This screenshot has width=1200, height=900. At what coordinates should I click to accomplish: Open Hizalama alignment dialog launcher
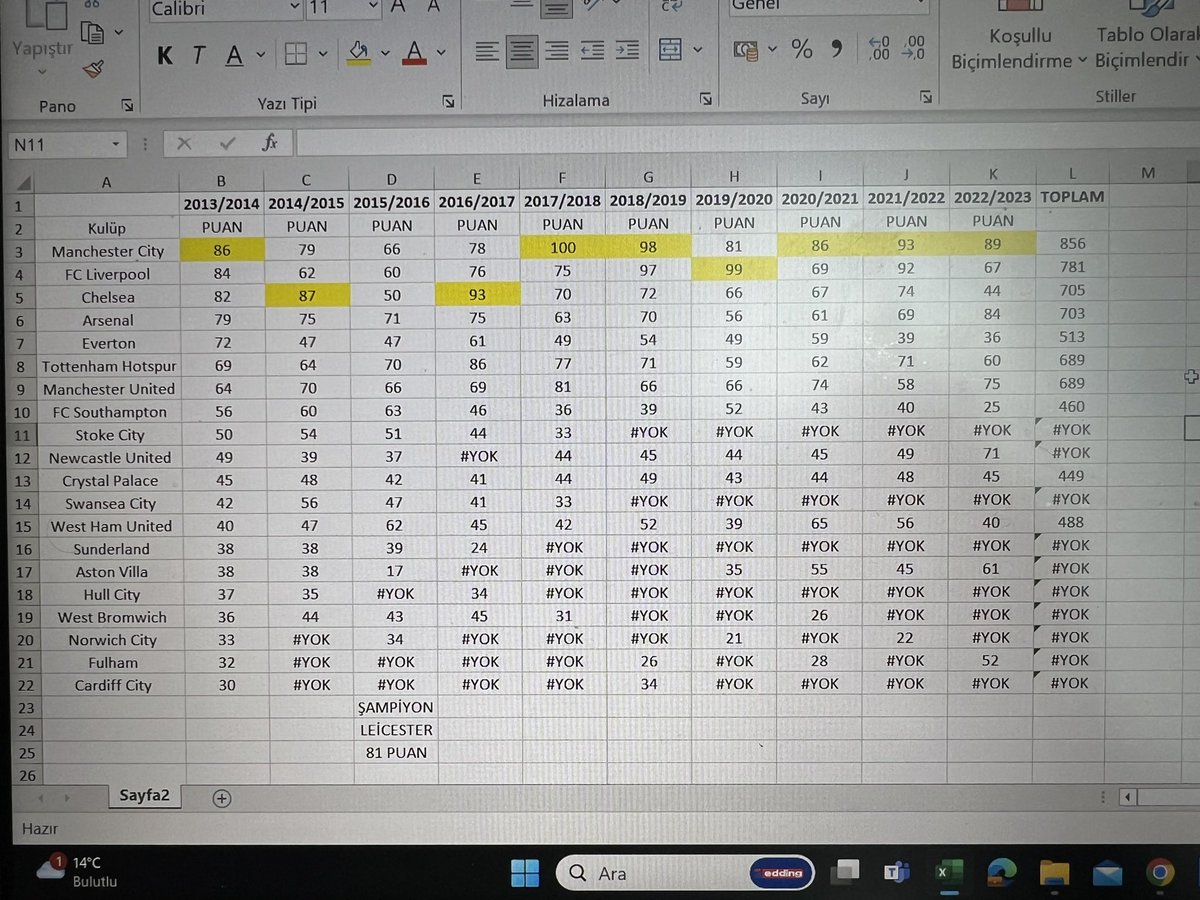706,98
